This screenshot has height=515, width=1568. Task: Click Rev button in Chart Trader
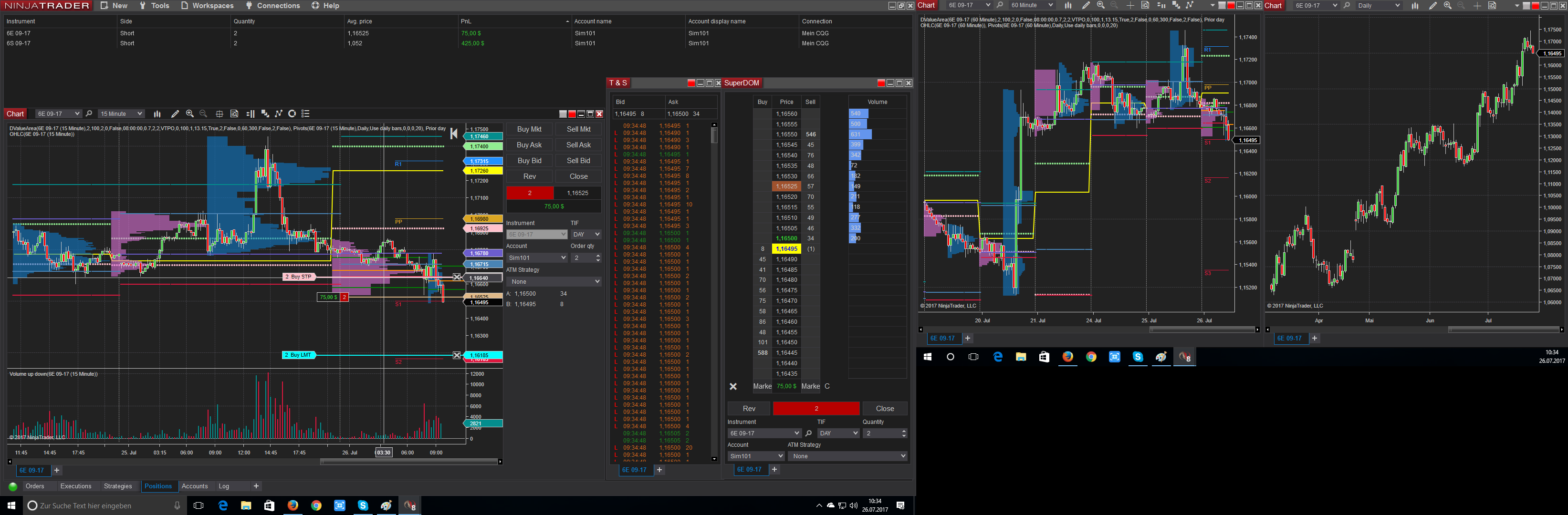point(530,176)
